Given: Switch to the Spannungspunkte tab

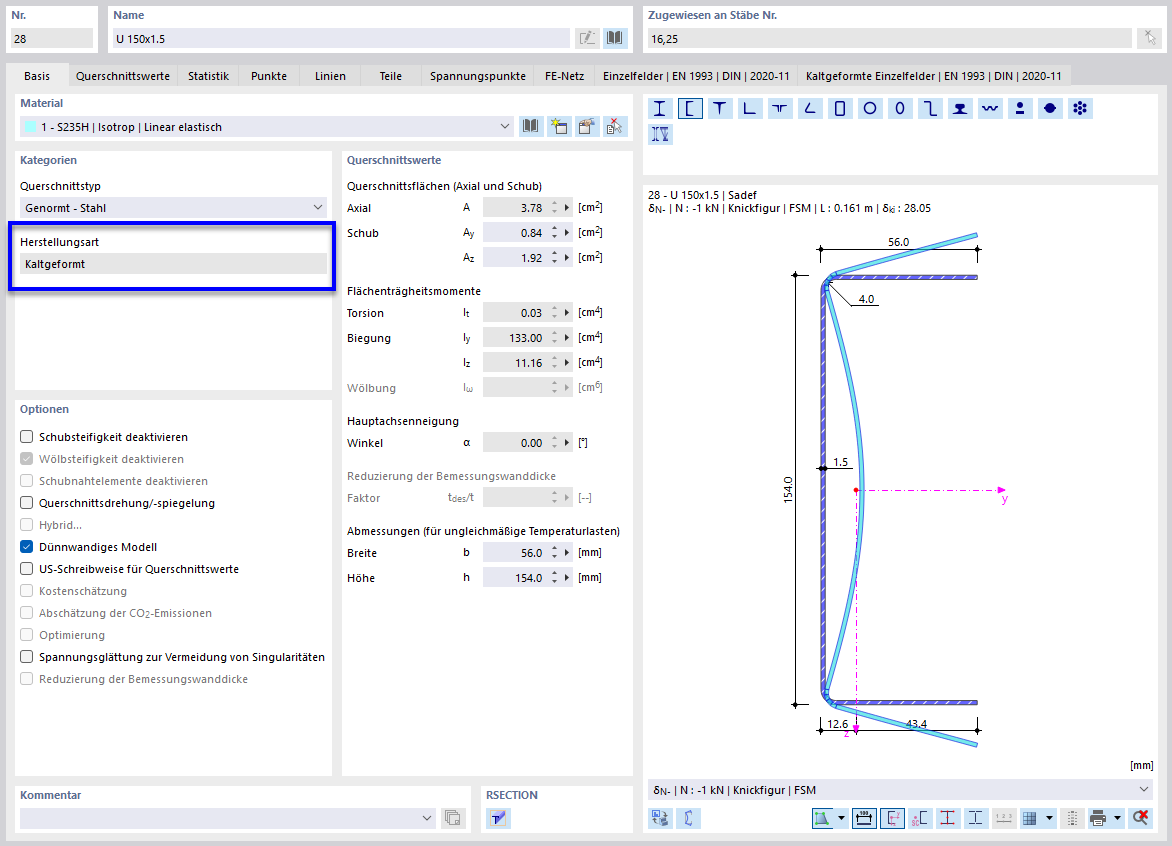Looking at the screenshot, I should click(x=478, y=75).
